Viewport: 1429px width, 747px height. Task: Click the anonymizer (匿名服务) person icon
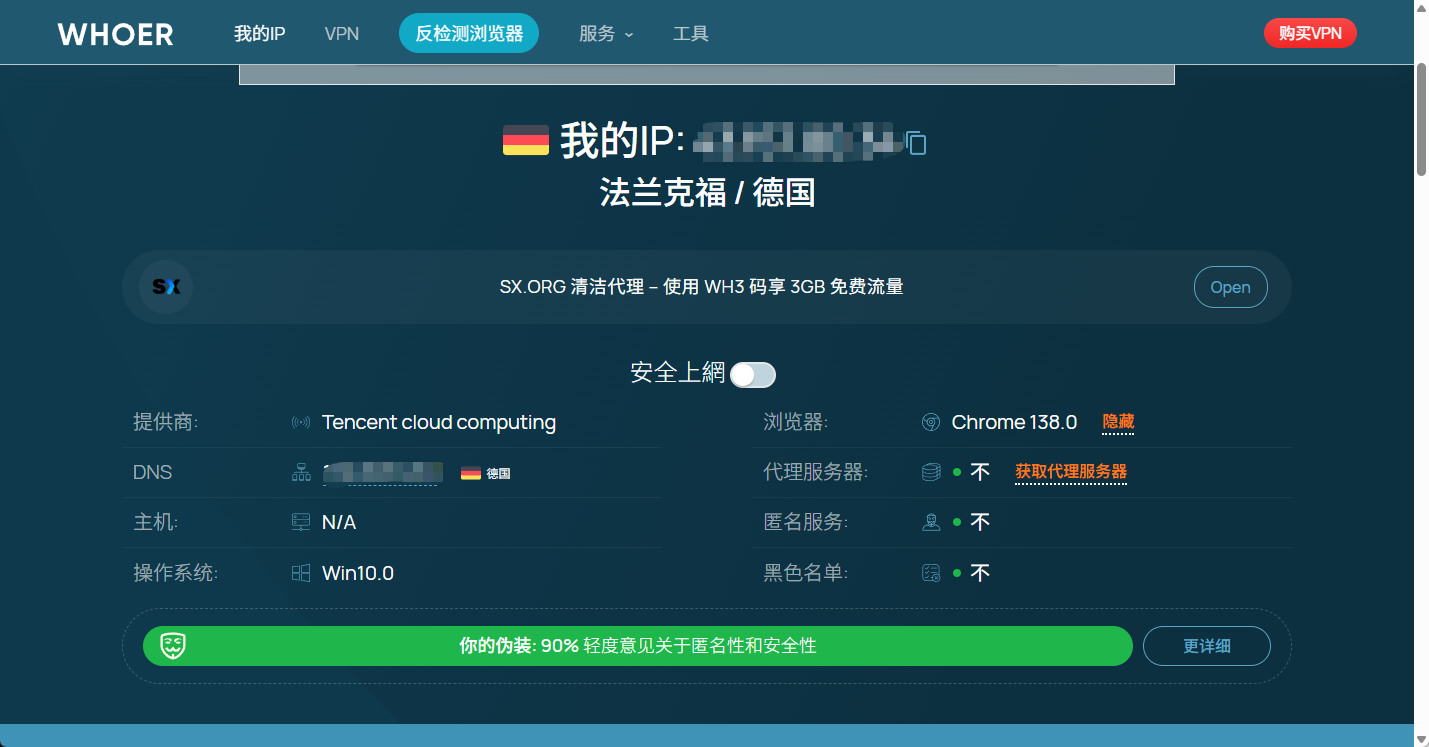[931, 522]
